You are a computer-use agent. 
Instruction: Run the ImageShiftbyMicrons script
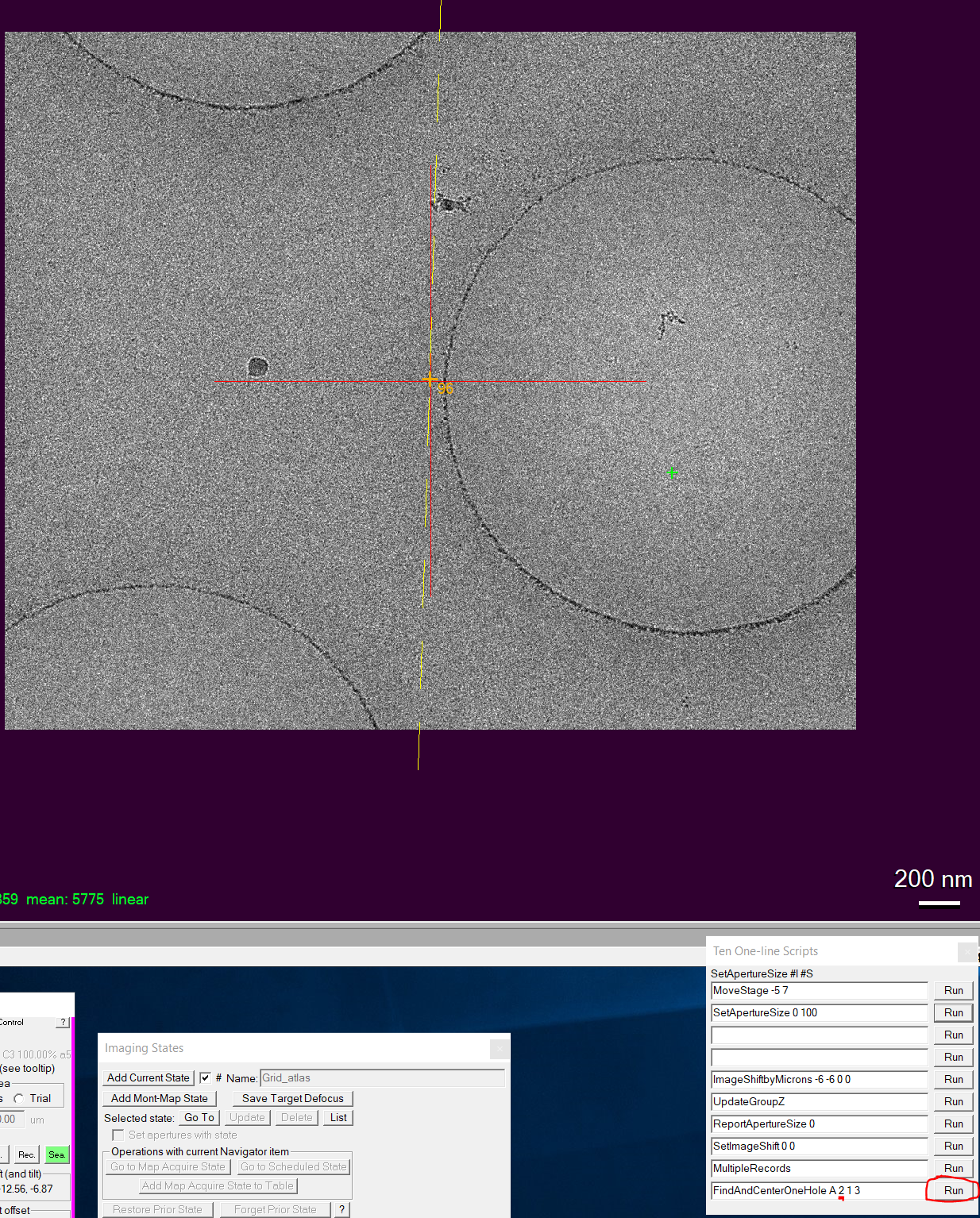pos(953,1079)
